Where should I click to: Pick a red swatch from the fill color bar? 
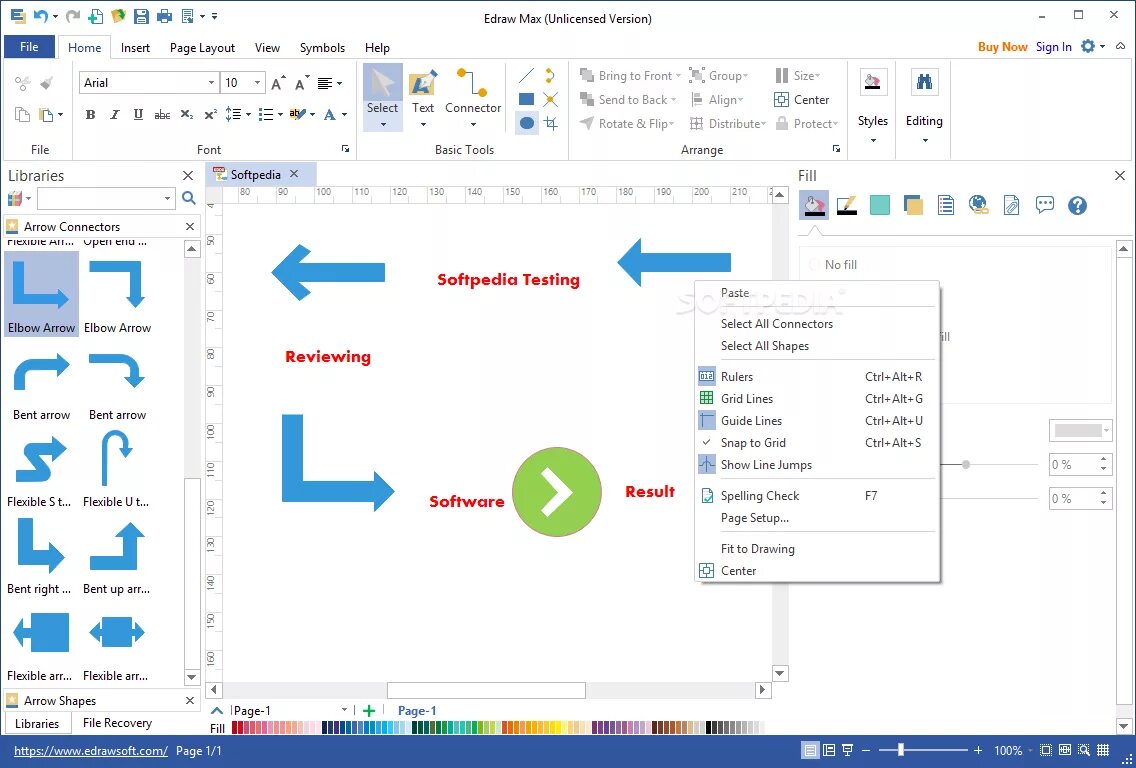click(234, 727)
